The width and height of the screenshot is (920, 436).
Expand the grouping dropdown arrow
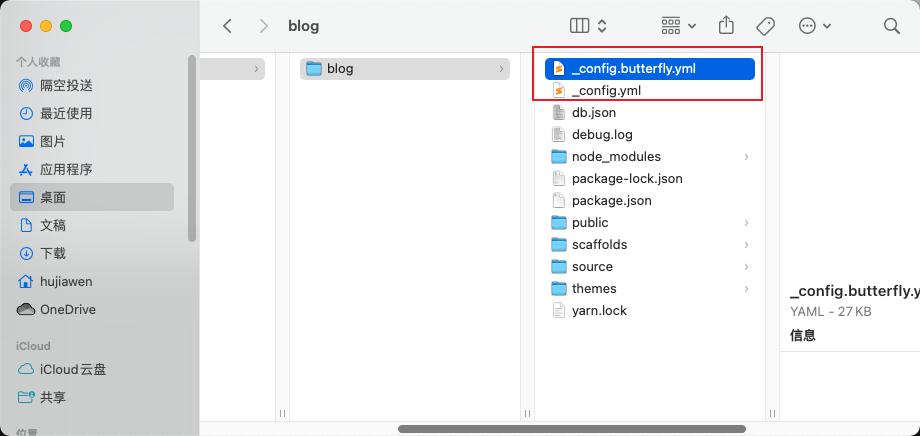point(692,26)
